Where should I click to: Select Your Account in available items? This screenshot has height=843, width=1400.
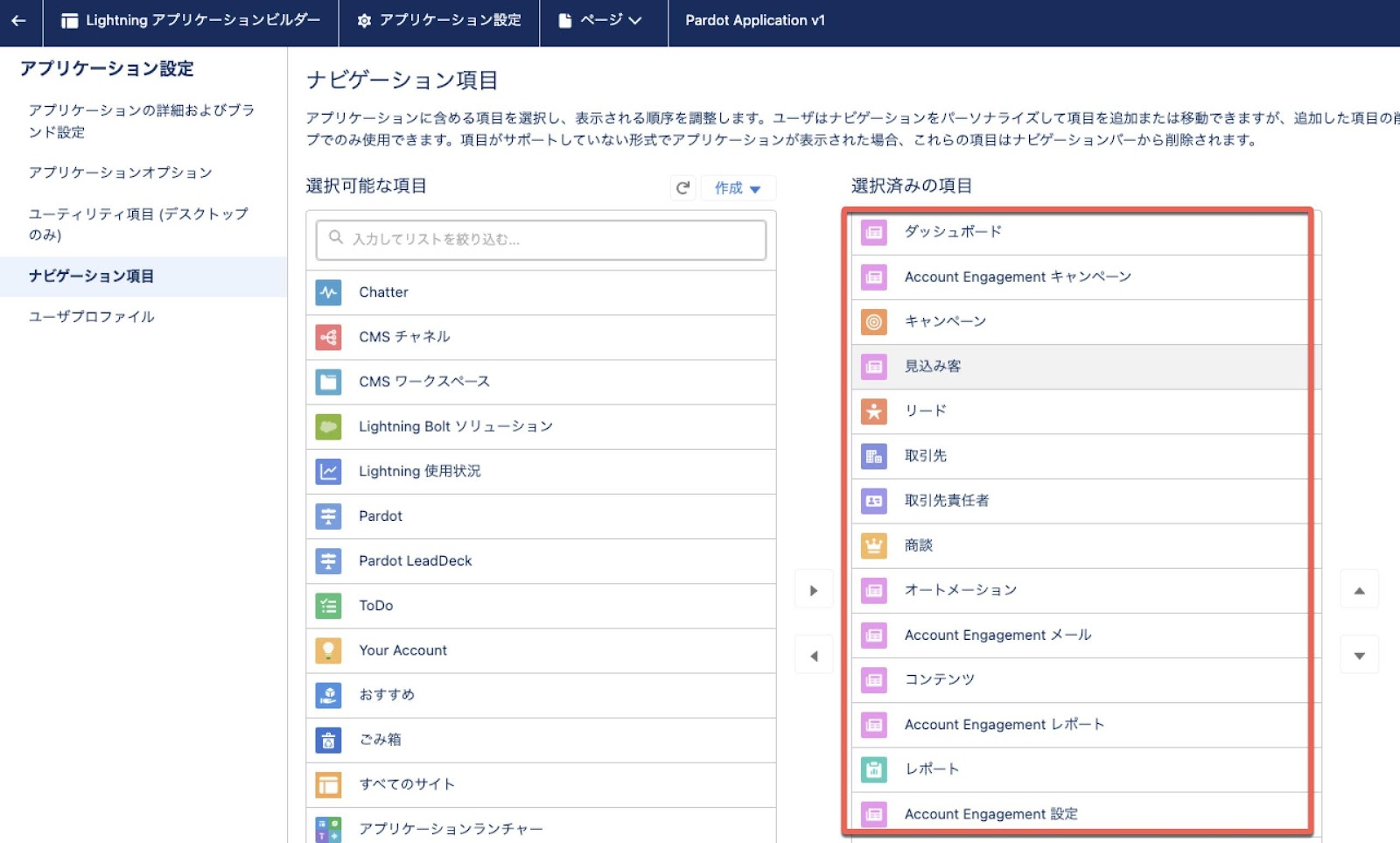541,650
